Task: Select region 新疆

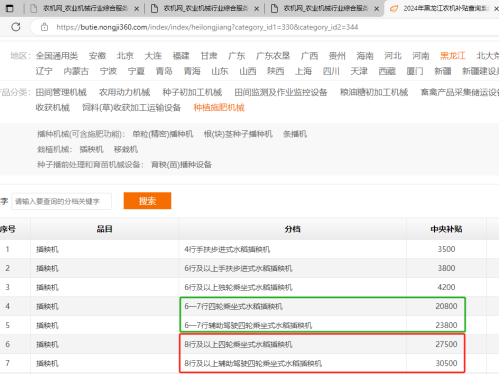Action: coord(443,71)
